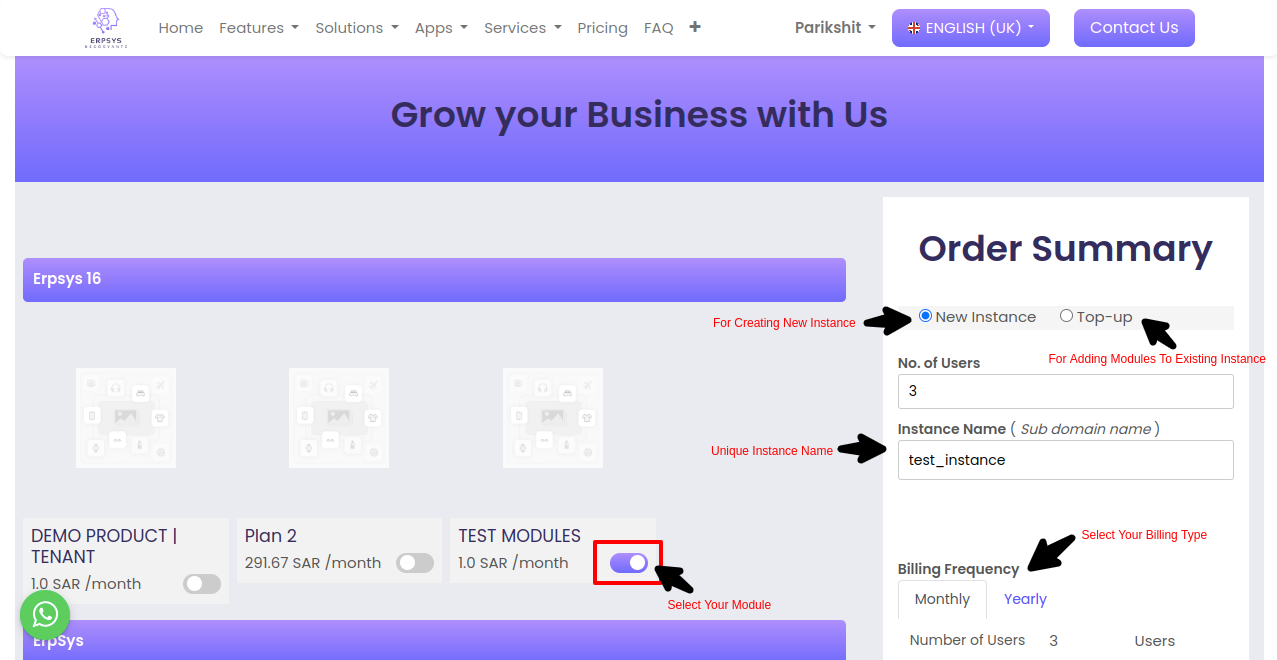Choose the Top-up radio option

pyautogui.click(x=1066, y=316)
